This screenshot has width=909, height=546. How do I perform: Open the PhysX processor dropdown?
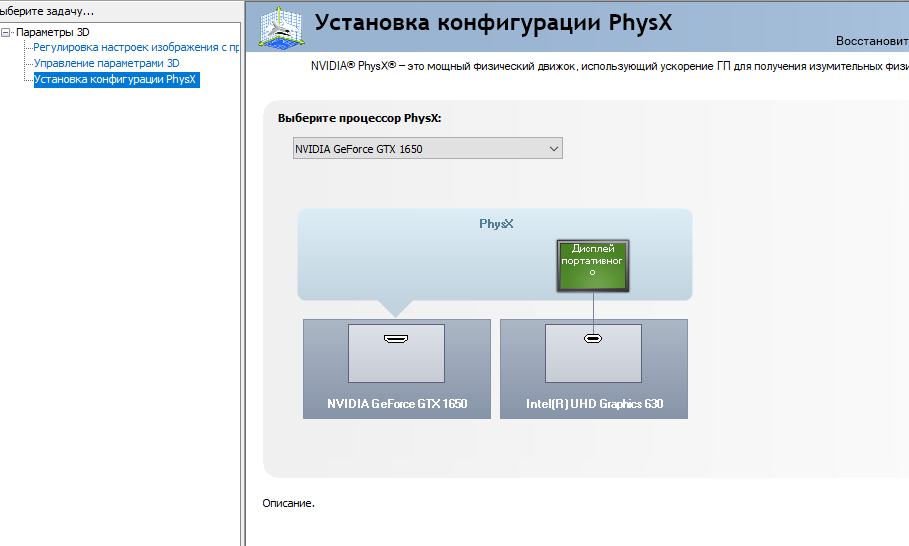[x=428, y=149]
